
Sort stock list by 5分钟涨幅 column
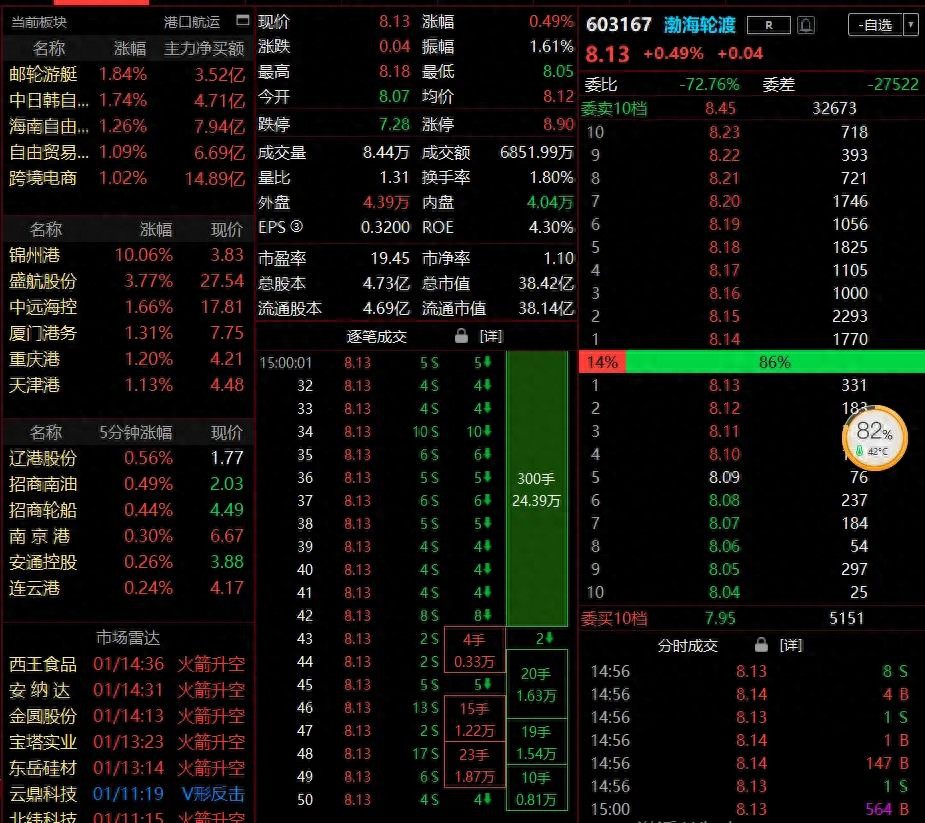pos(136,433)
